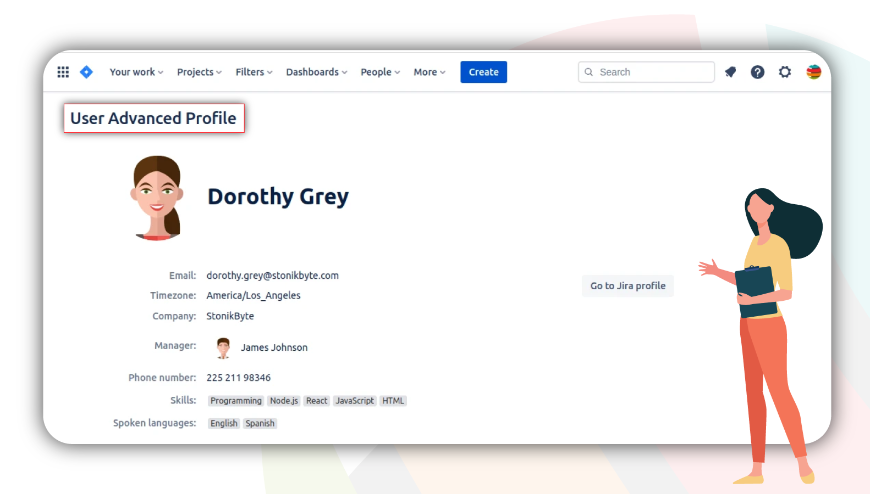Image resolution: width=870 pixels, height=494 pixels.
Task: Open the notifications bell icon
Action: point(731,72)
